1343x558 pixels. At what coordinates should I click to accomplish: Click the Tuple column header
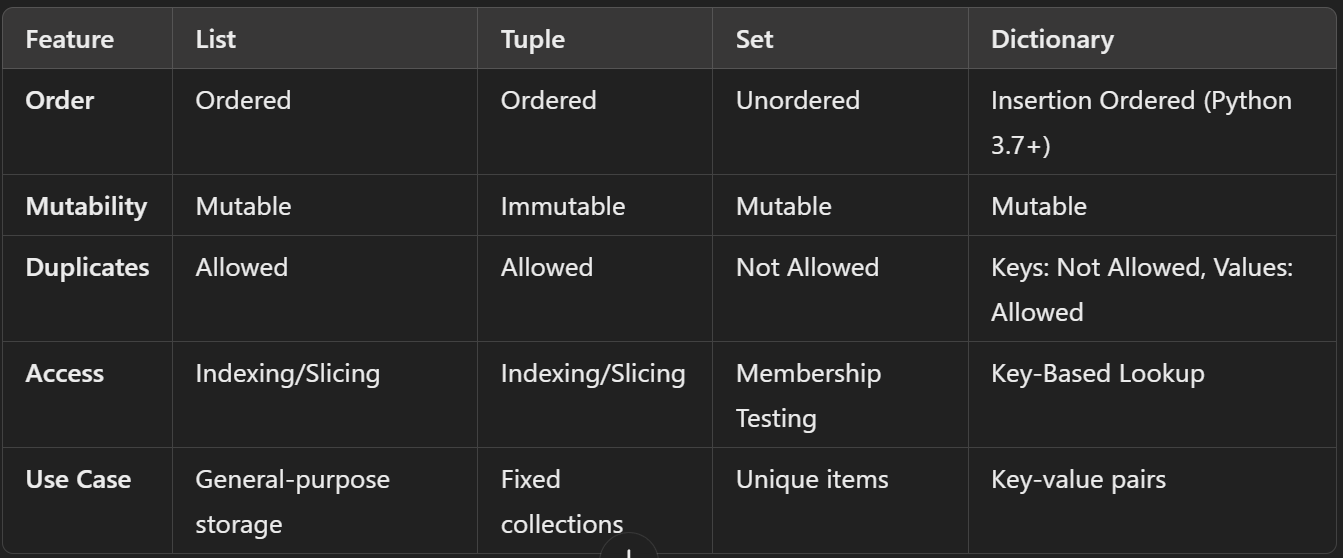533,39
